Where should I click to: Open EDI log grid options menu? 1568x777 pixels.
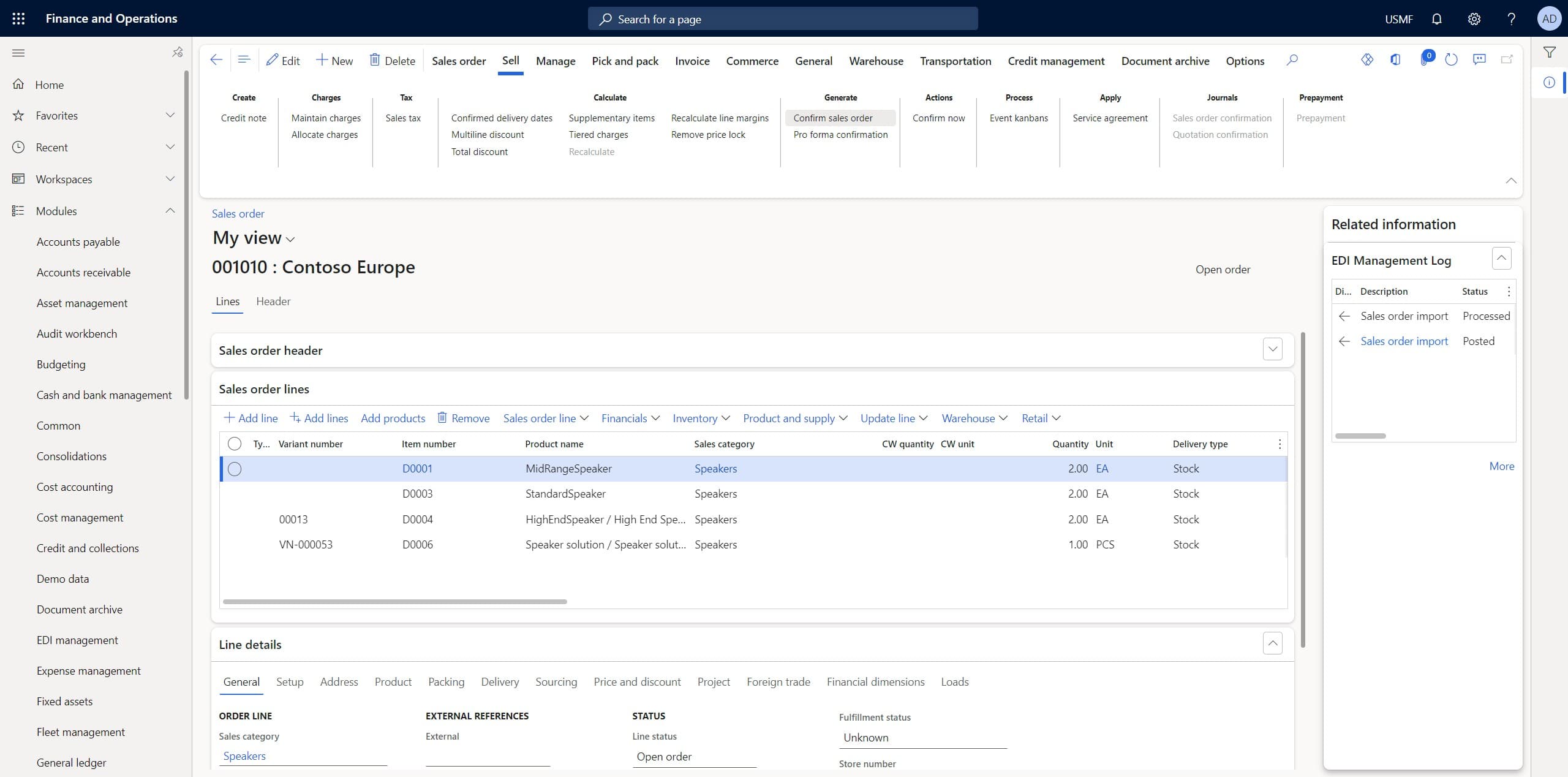coord(1509,292)
